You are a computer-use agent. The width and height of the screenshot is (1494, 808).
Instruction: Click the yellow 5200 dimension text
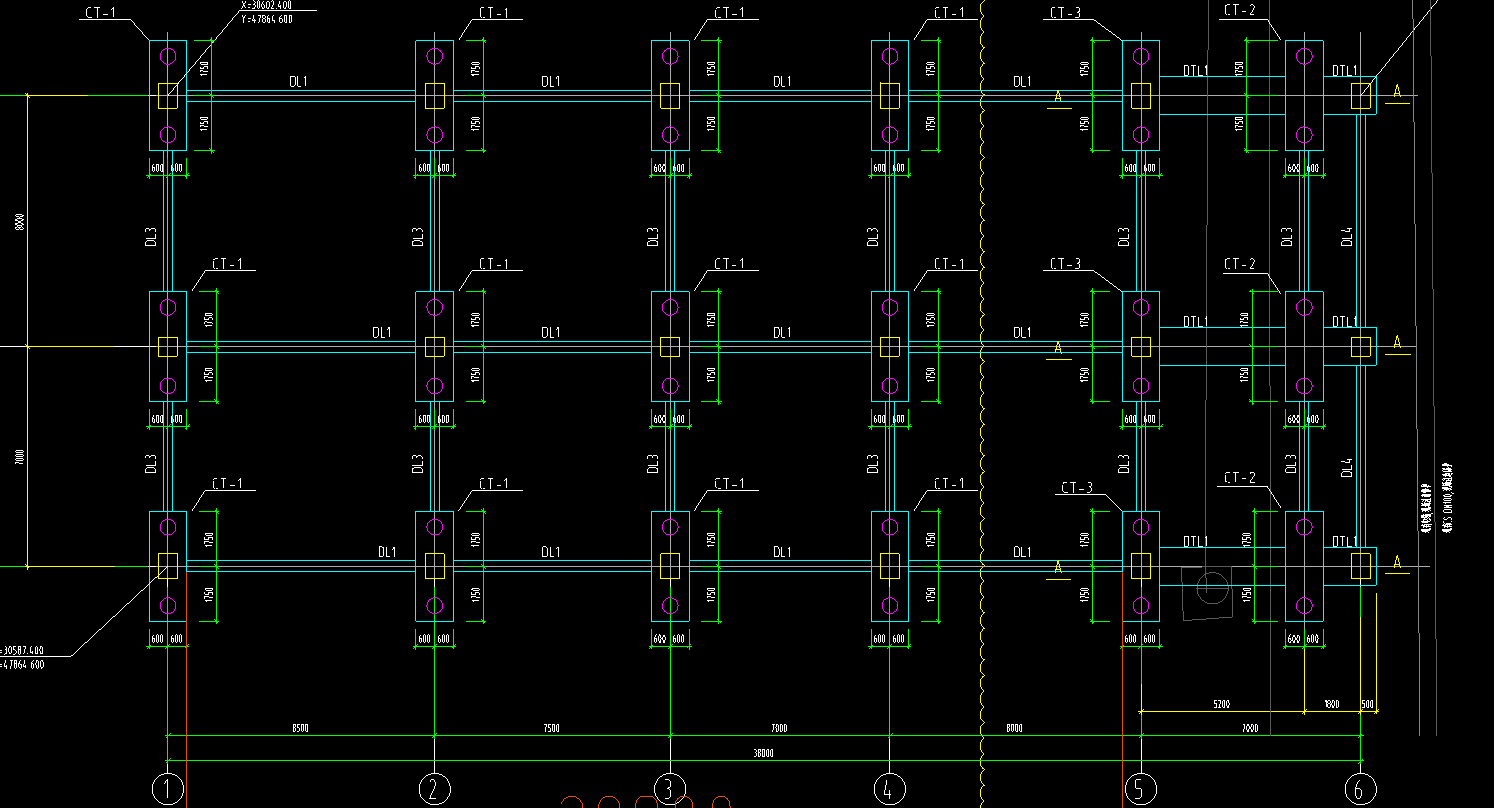[1222, 705]
